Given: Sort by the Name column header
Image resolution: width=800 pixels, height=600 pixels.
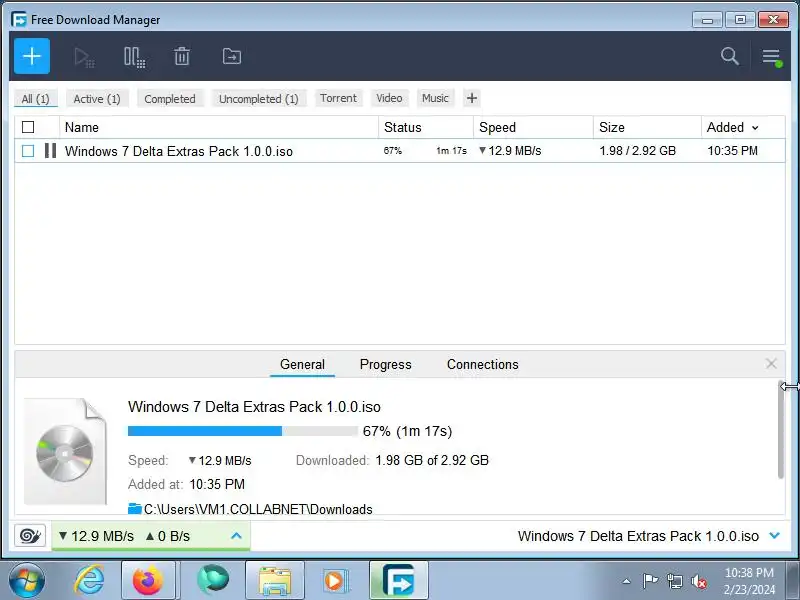Looking at the screenshot, I should [219, 127].
